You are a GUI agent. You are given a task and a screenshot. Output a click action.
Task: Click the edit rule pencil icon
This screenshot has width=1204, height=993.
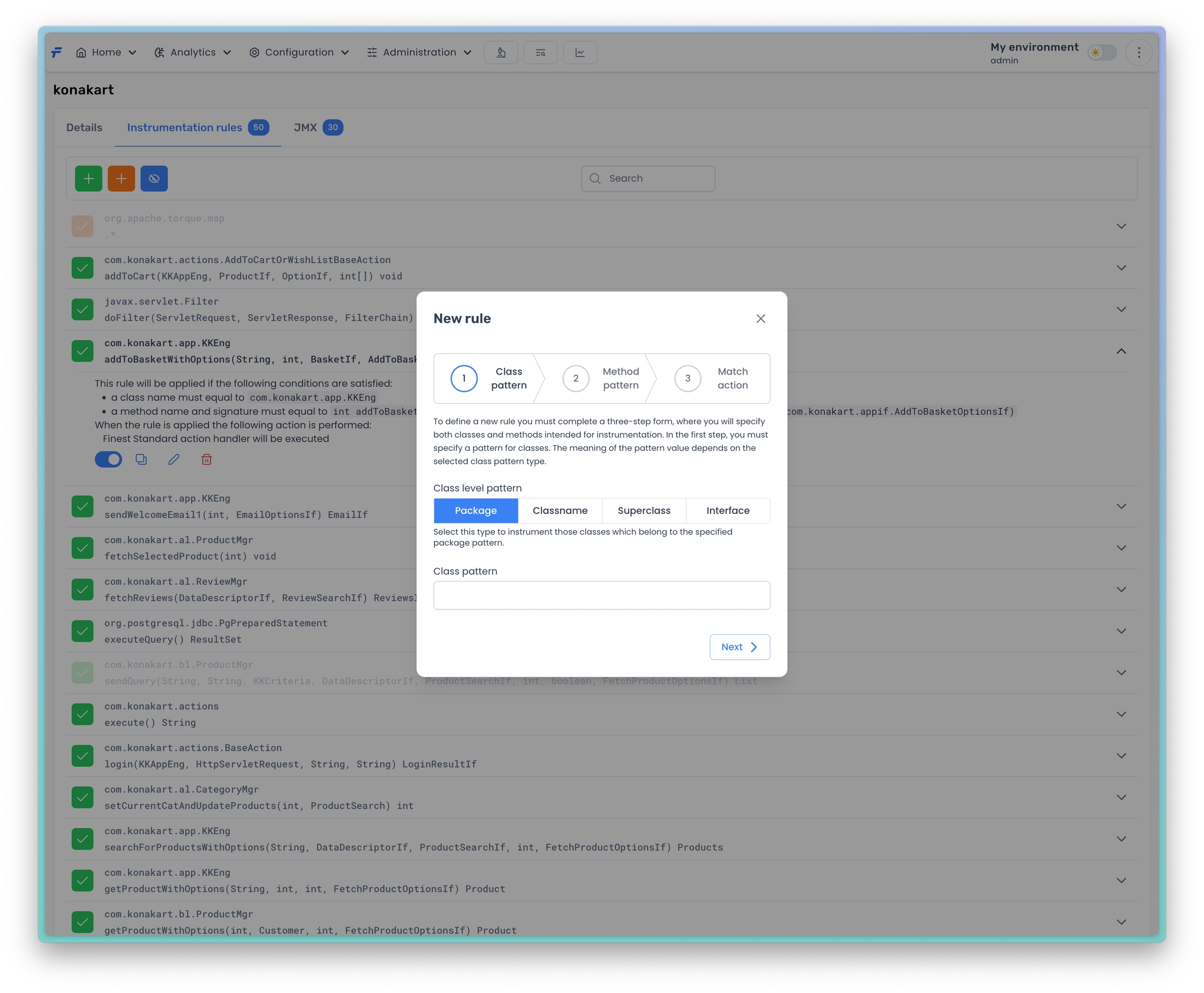tap(174, 459)
